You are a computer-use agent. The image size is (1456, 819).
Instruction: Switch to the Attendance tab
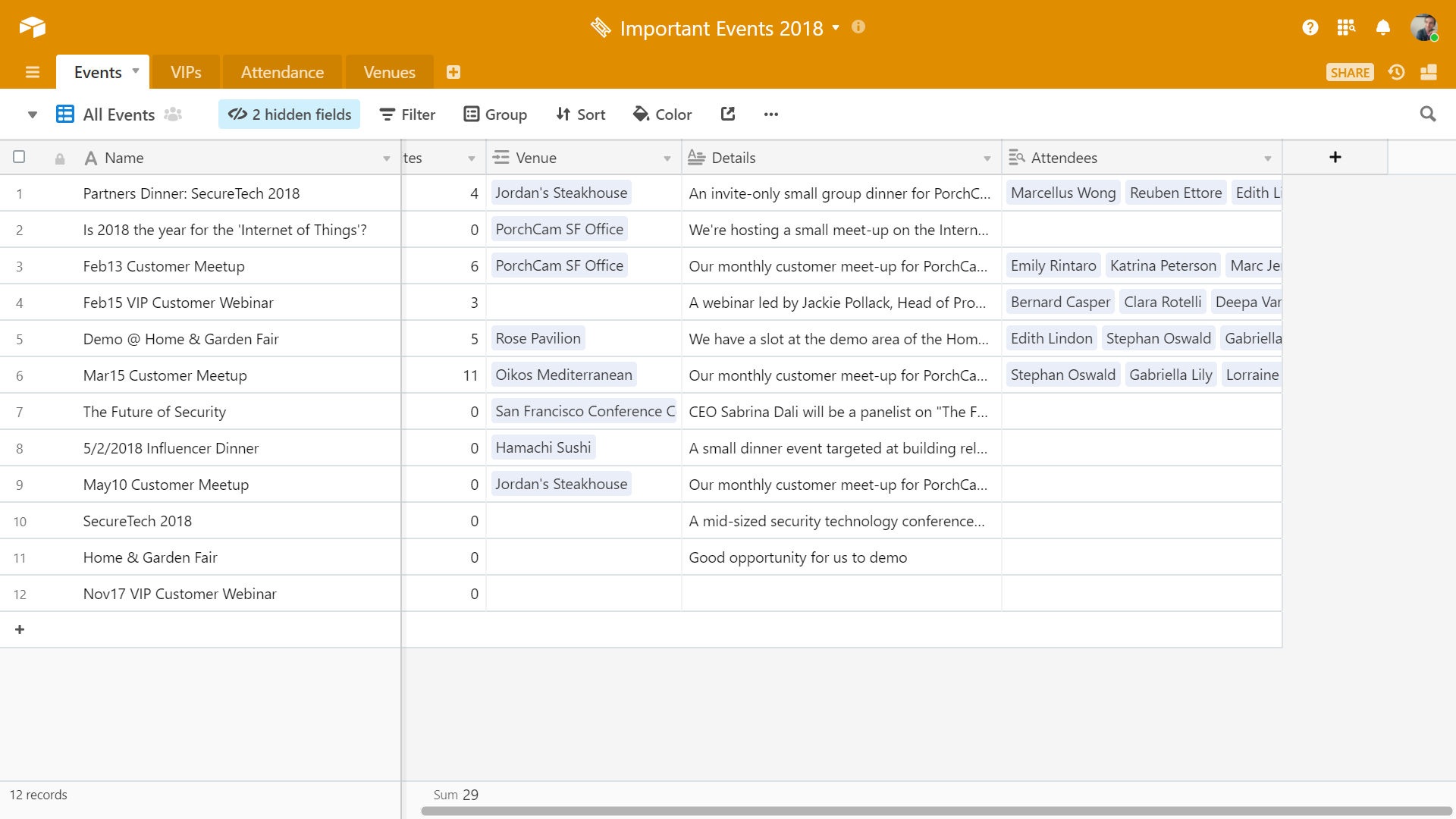282,72
